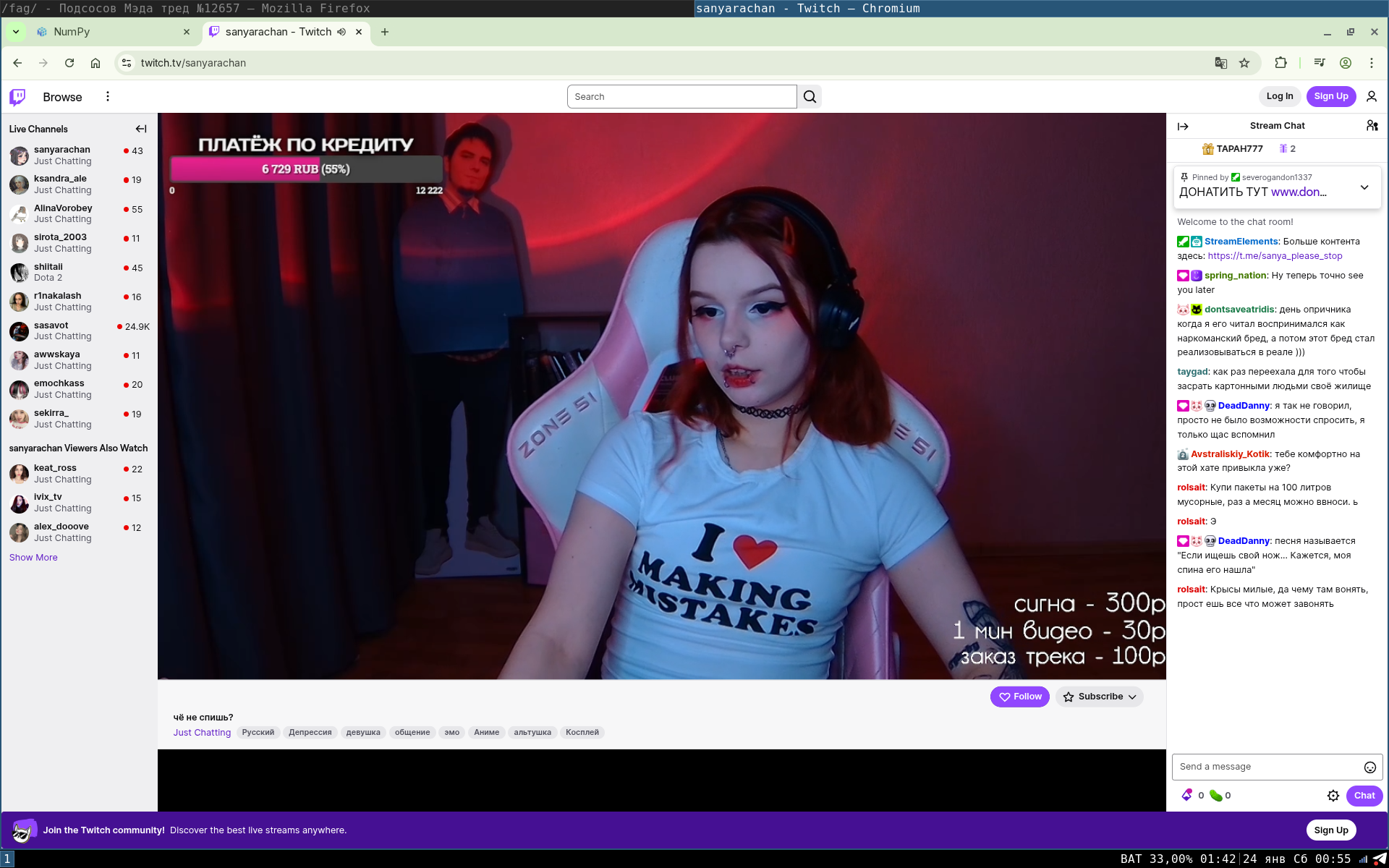Expand the pinned chat message
The height and width of the screenshot is (868, 1389).
point(1364,187)
